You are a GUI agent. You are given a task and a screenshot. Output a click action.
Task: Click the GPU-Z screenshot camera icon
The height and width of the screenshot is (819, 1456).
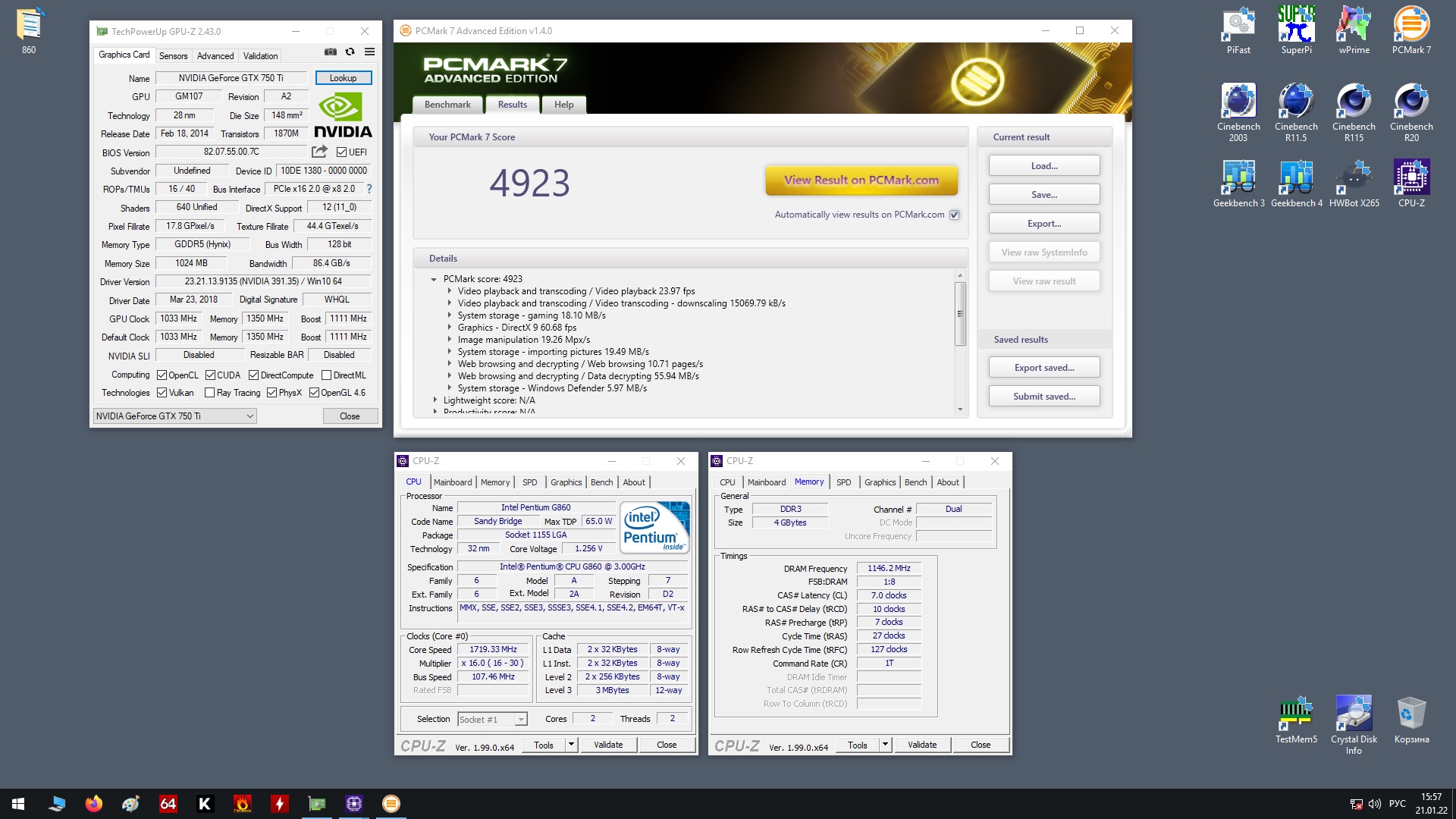point(331,52)
